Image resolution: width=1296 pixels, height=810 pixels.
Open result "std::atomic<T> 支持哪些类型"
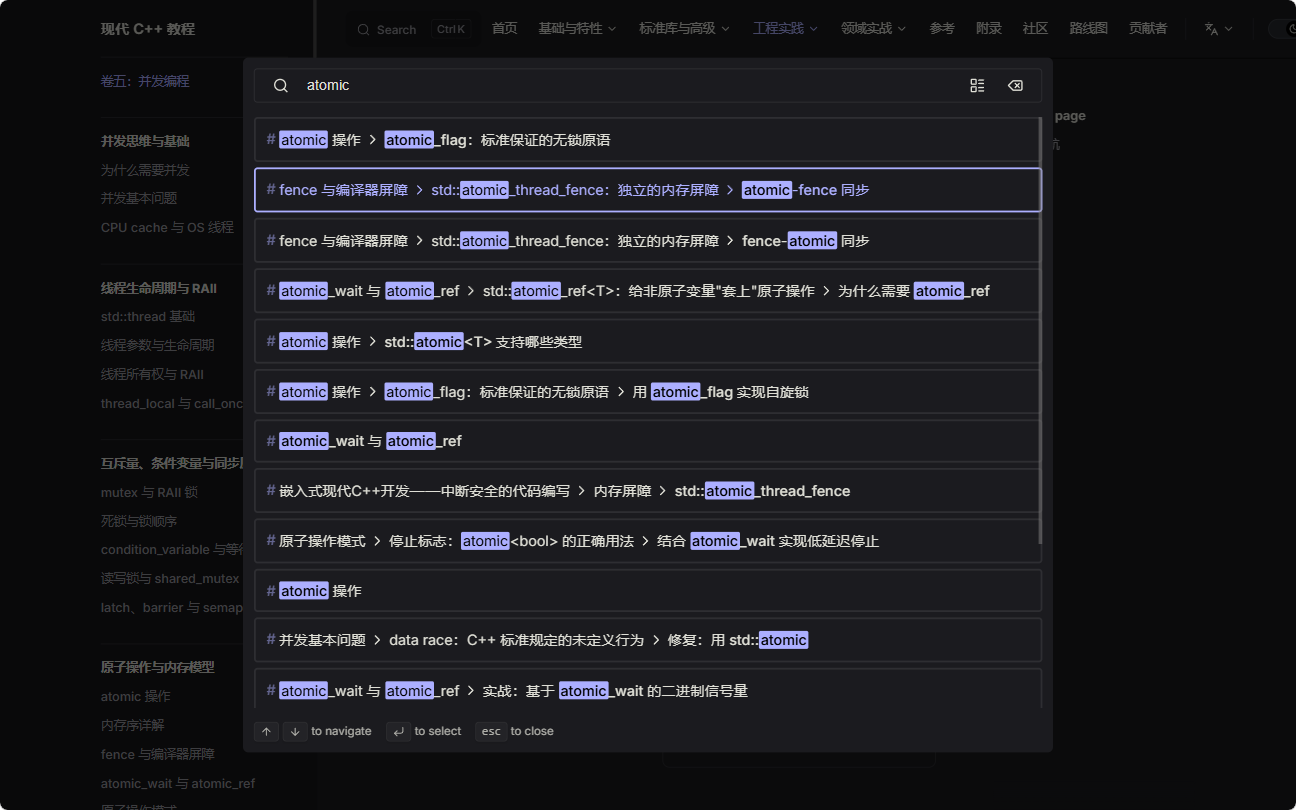(647, 342)
